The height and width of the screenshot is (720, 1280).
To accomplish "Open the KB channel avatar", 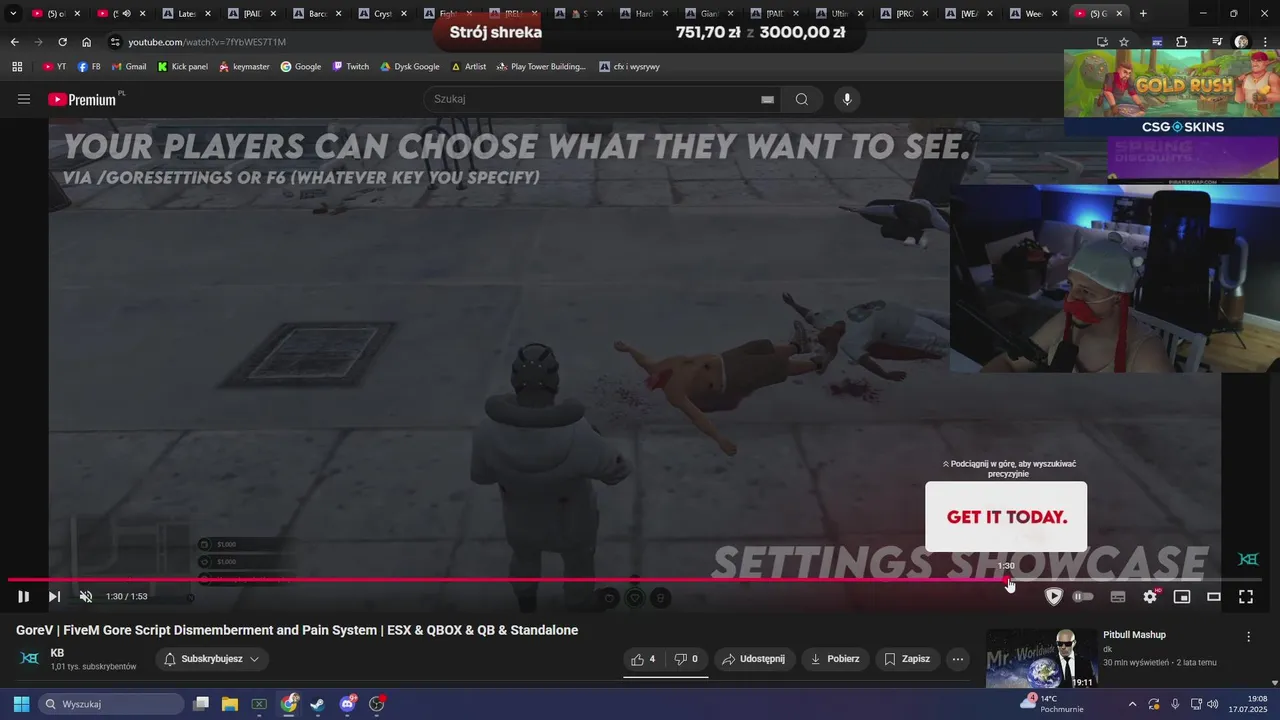I will click(x=30, y=658).
